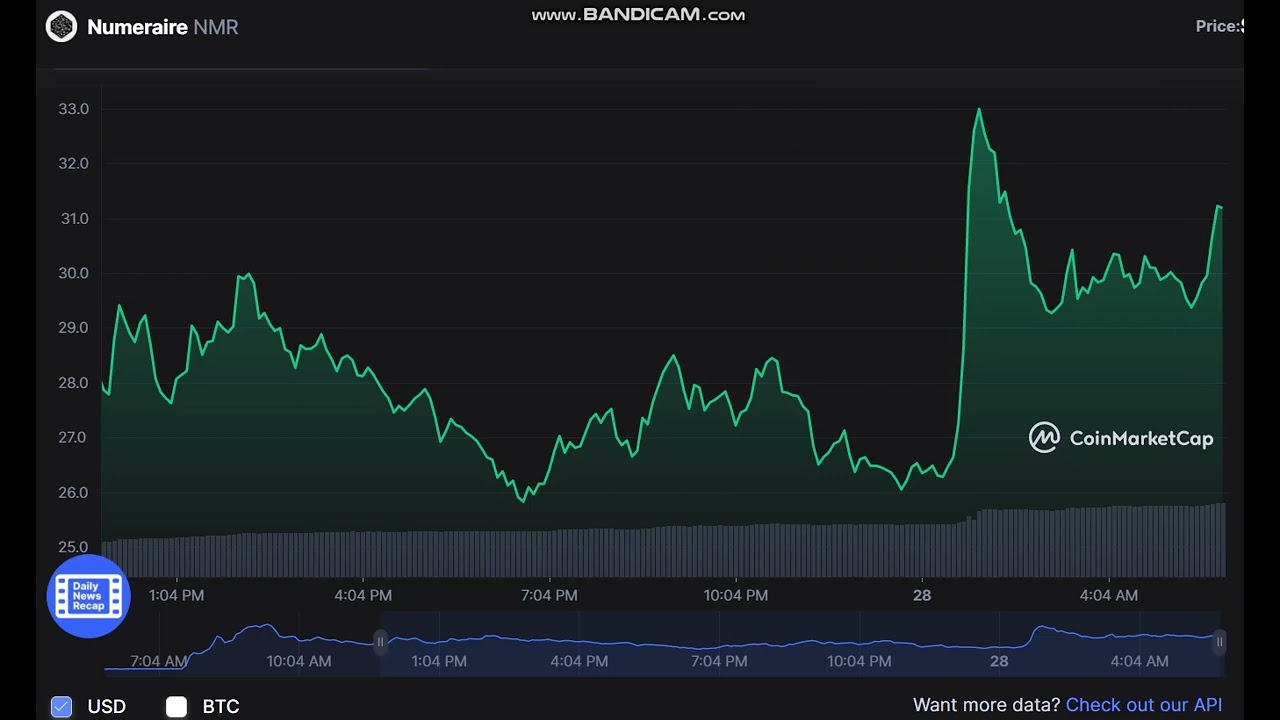Grab the right range handle of mini chart
Image resolution: width=1280 pixels, height=720 pixels.
(x=1219, y=641)
